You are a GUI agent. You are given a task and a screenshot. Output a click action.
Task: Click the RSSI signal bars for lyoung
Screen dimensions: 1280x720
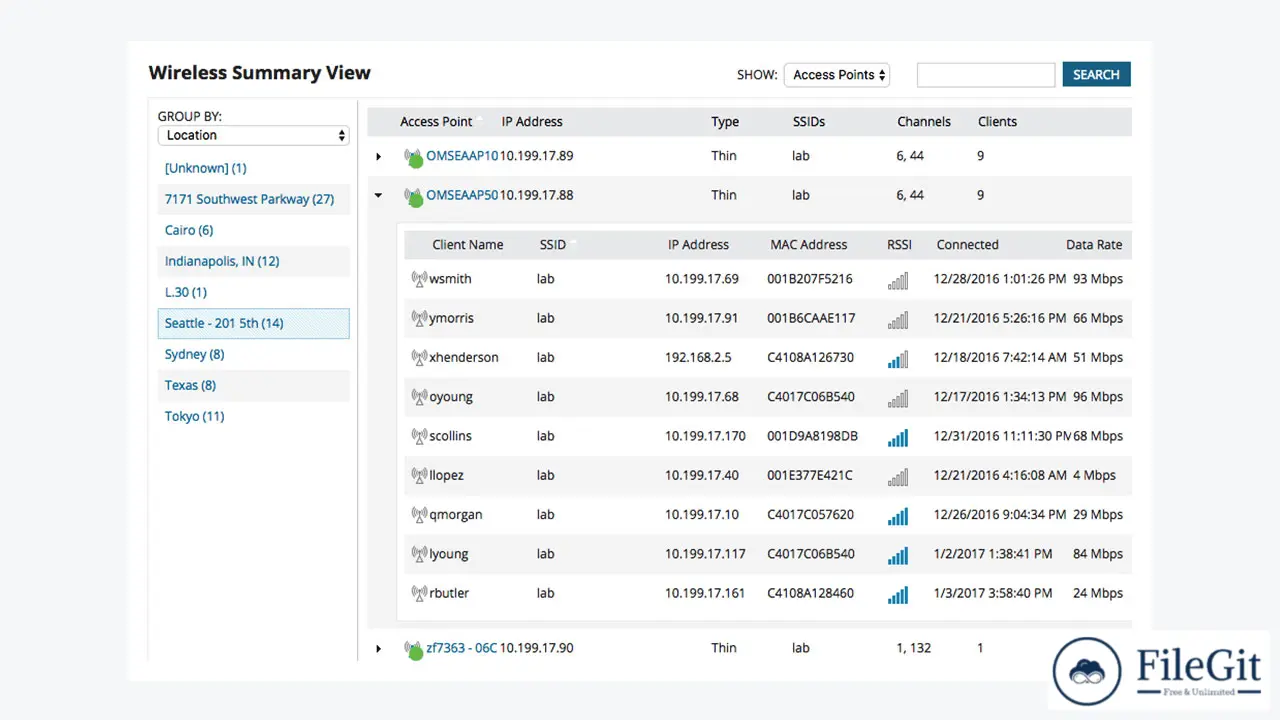(x=898, y=555)
